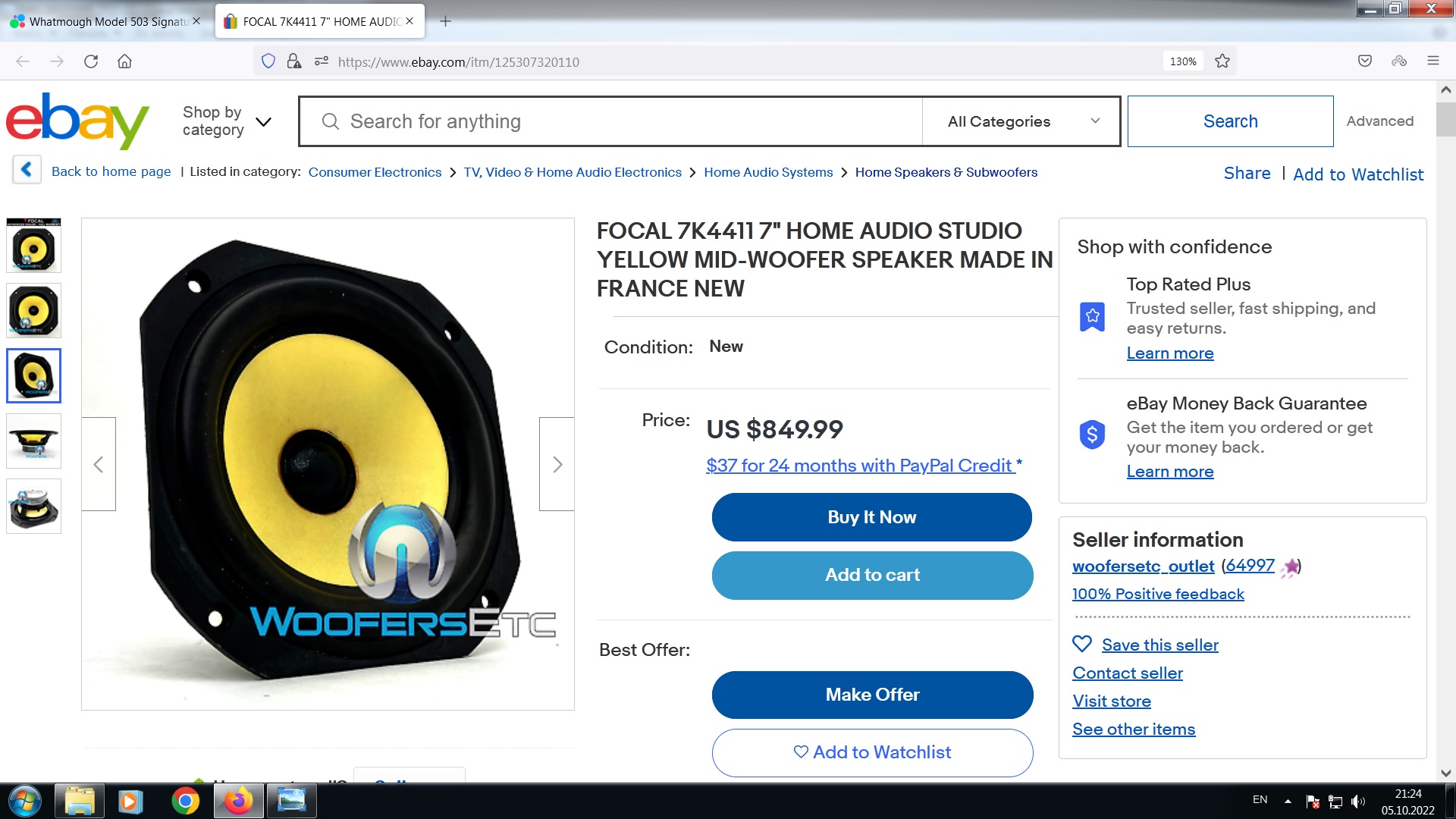Open the All Categories dropdown

coord(1021,121)
